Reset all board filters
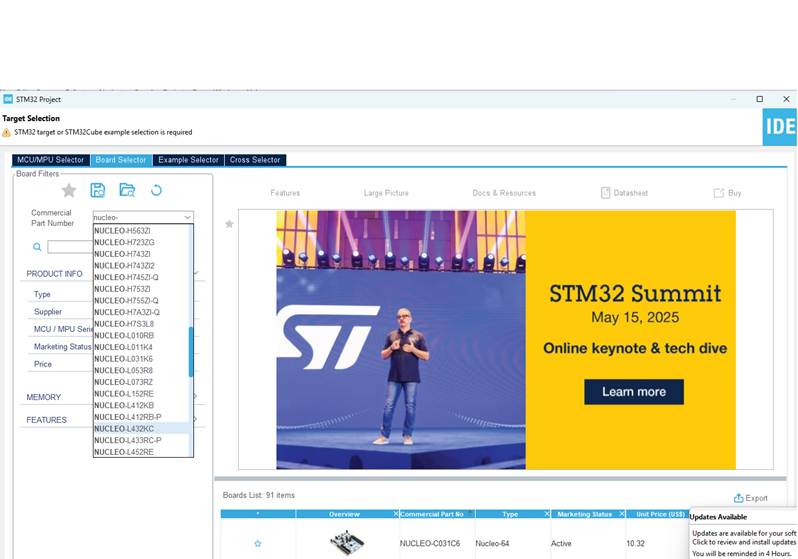Screen dimensions: 798x559 (x=156, y=190)
